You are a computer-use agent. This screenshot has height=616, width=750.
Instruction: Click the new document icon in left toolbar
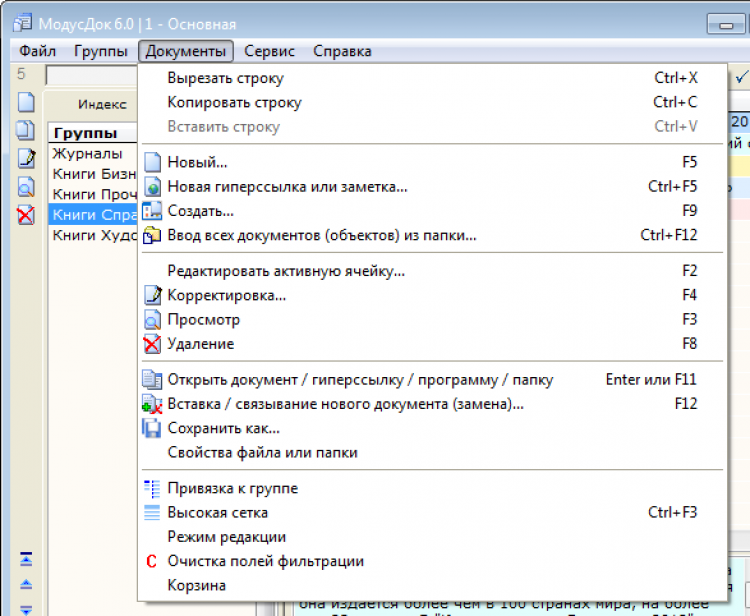click(x=26, y=102)
